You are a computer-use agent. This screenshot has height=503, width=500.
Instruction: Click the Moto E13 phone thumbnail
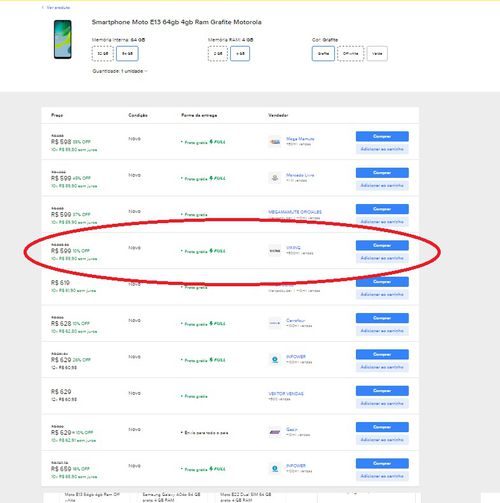63,39
